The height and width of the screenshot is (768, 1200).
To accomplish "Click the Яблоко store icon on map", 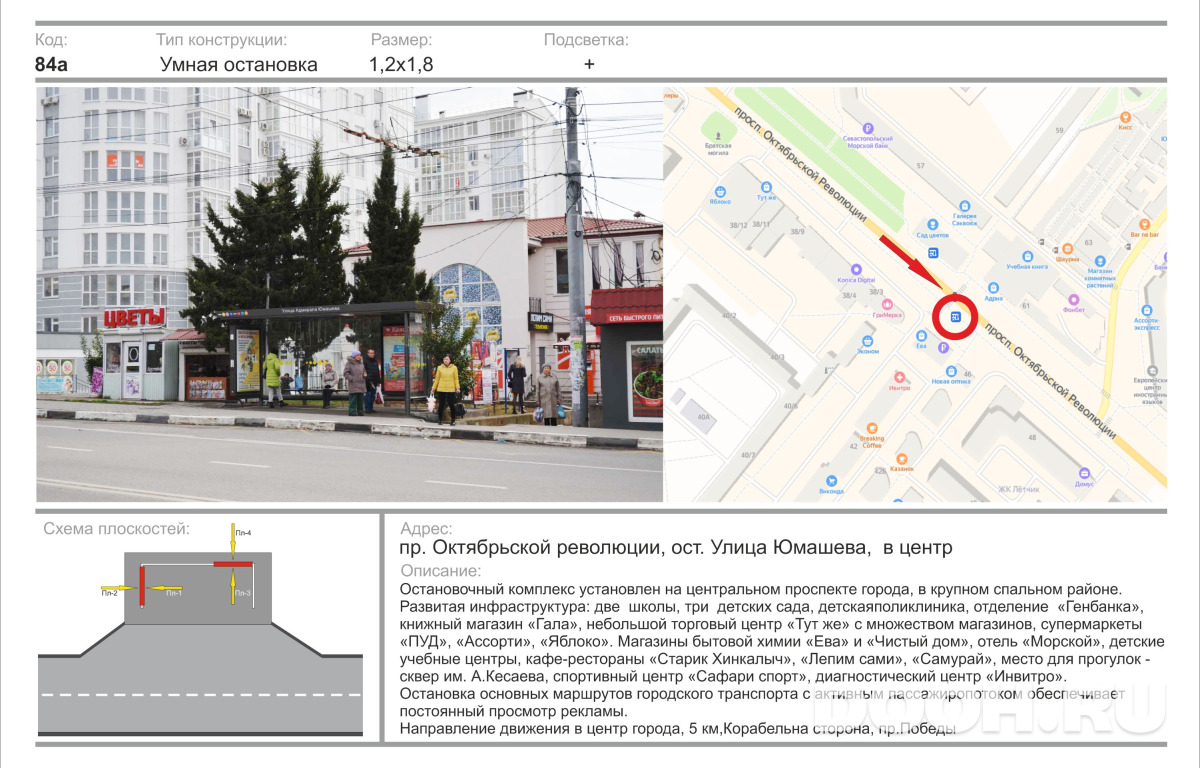I will 719,191.
